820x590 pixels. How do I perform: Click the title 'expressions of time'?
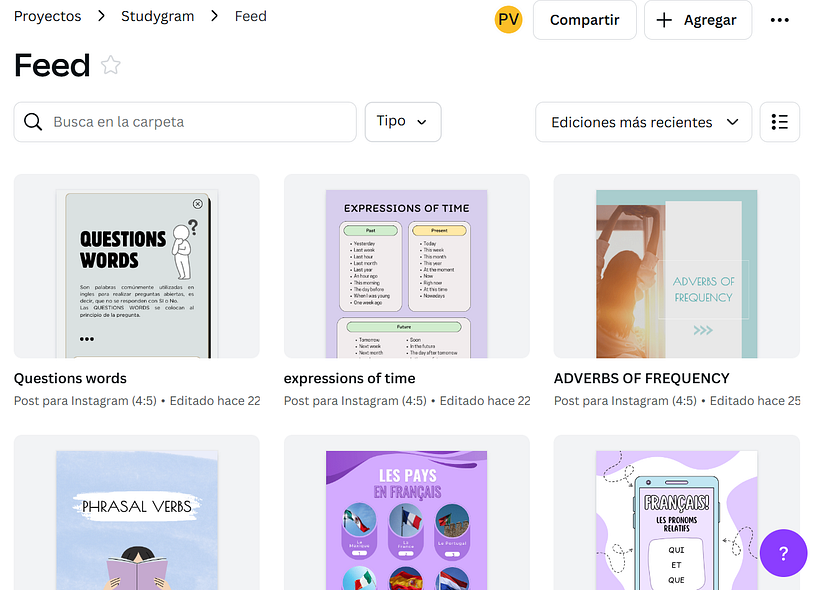[349, 378]
